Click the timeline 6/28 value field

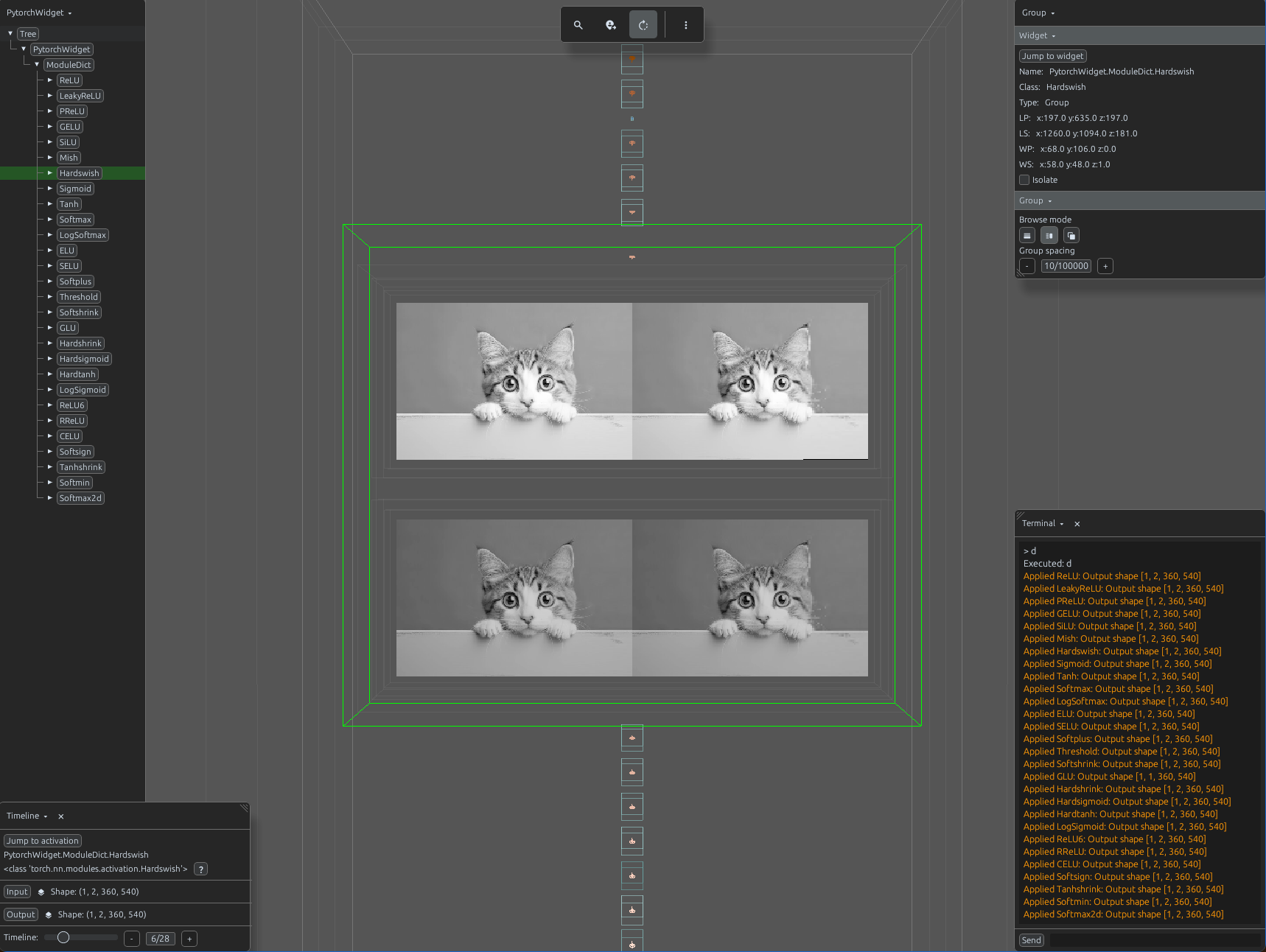161,939
